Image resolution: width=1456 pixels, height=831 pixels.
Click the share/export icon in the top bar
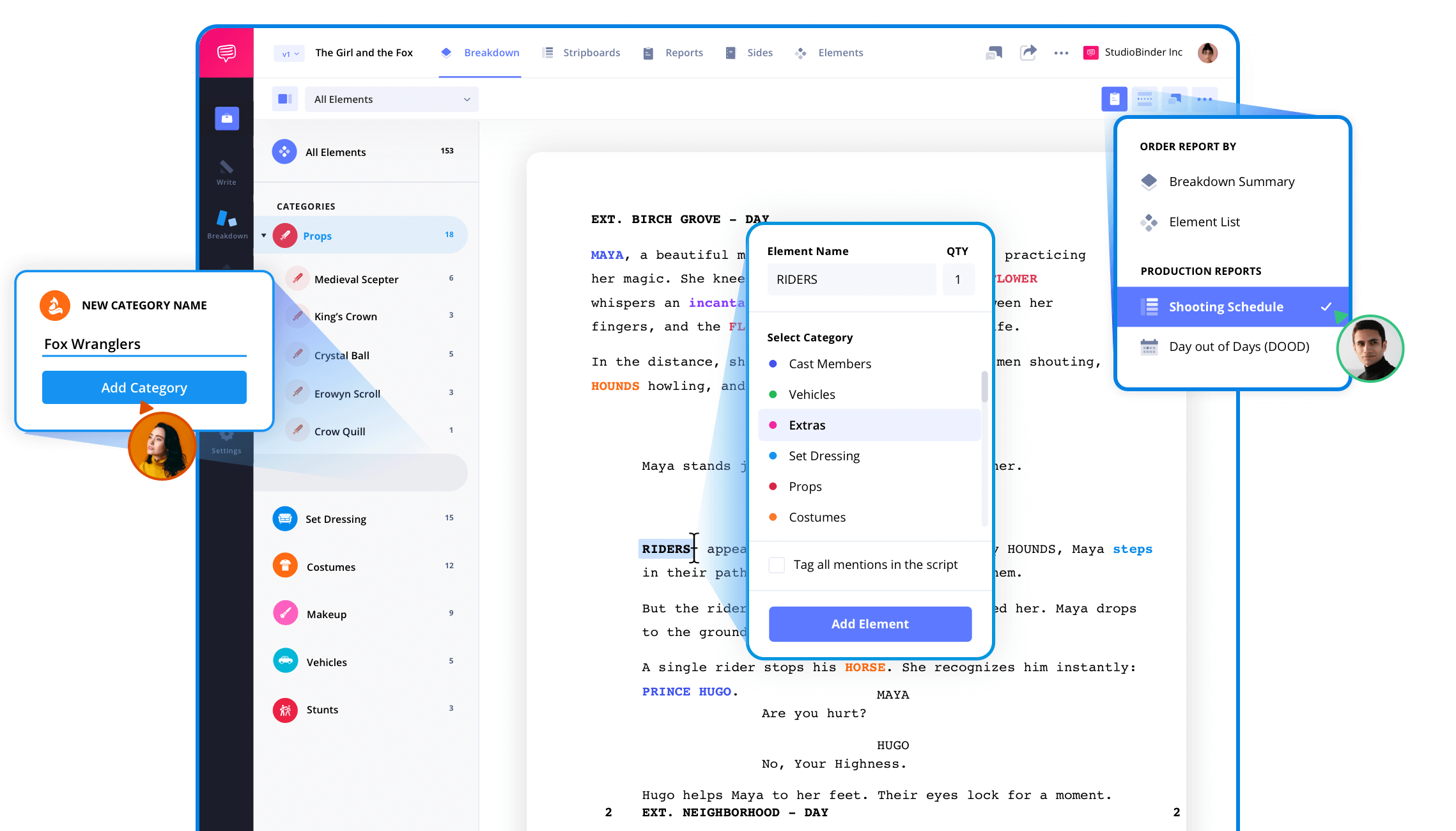tap(1028, 52)
